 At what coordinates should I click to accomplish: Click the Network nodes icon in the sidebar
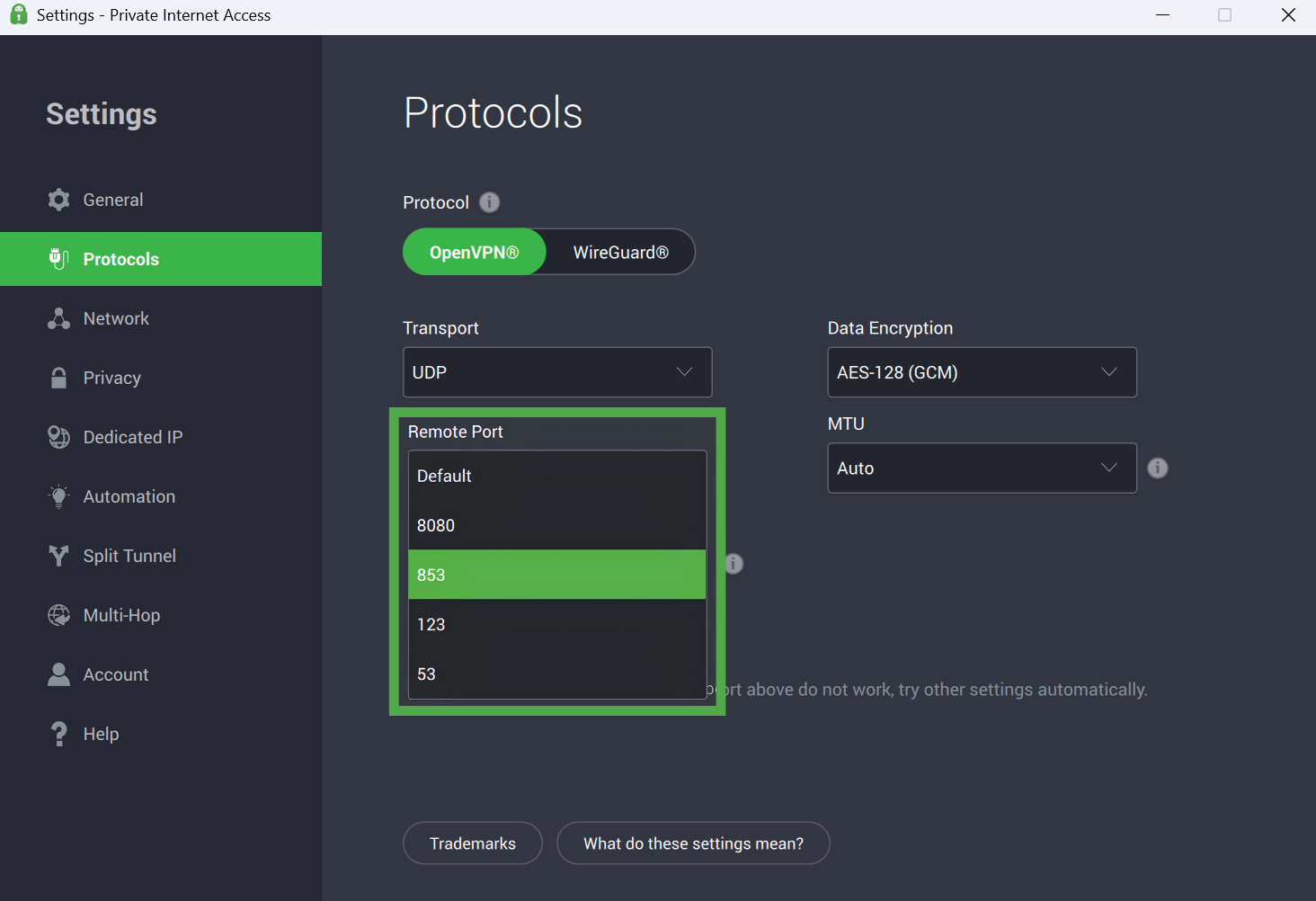58,318
